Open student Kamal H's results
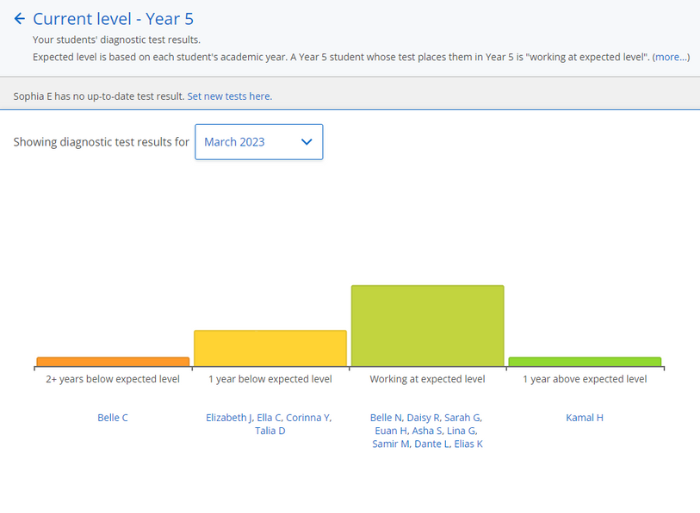The image size is (700, 513). 584,418
